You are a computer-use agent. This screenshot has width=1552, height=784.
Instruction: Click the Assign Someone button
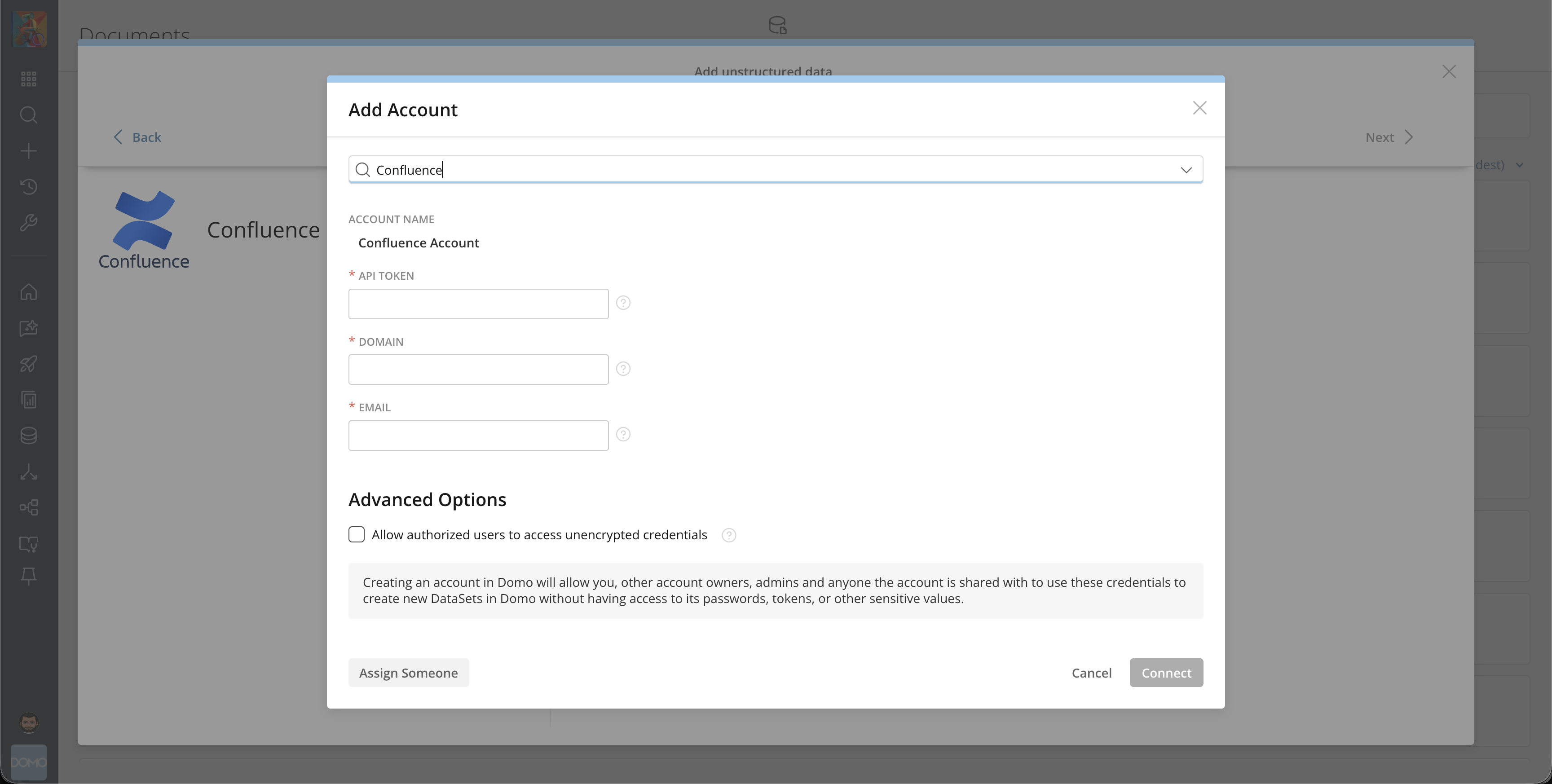coord(409,673)
